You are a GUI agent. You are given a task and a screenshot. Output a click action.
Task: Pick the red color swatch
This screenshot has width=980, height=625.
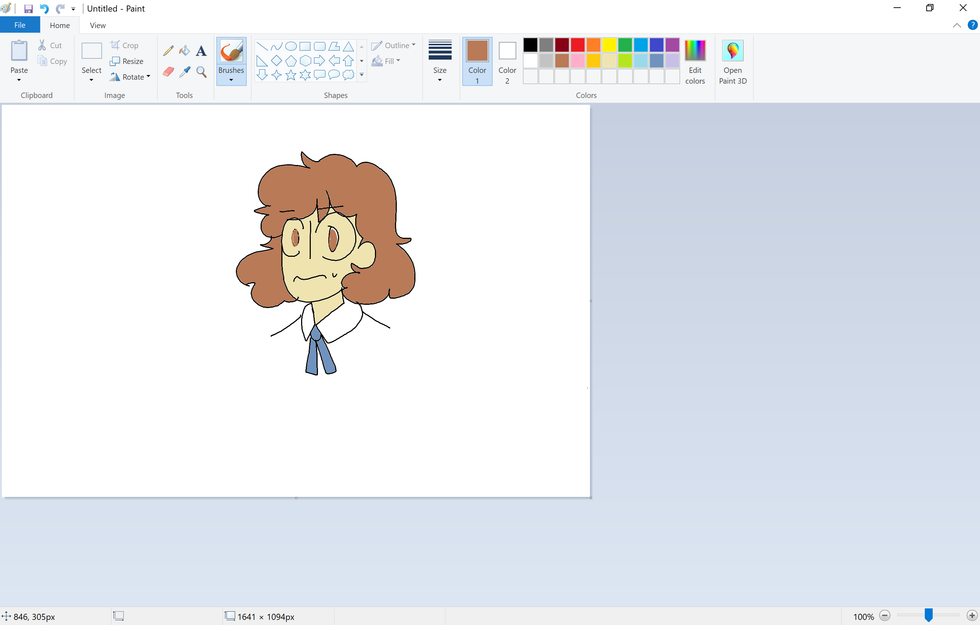coord(578,45)
